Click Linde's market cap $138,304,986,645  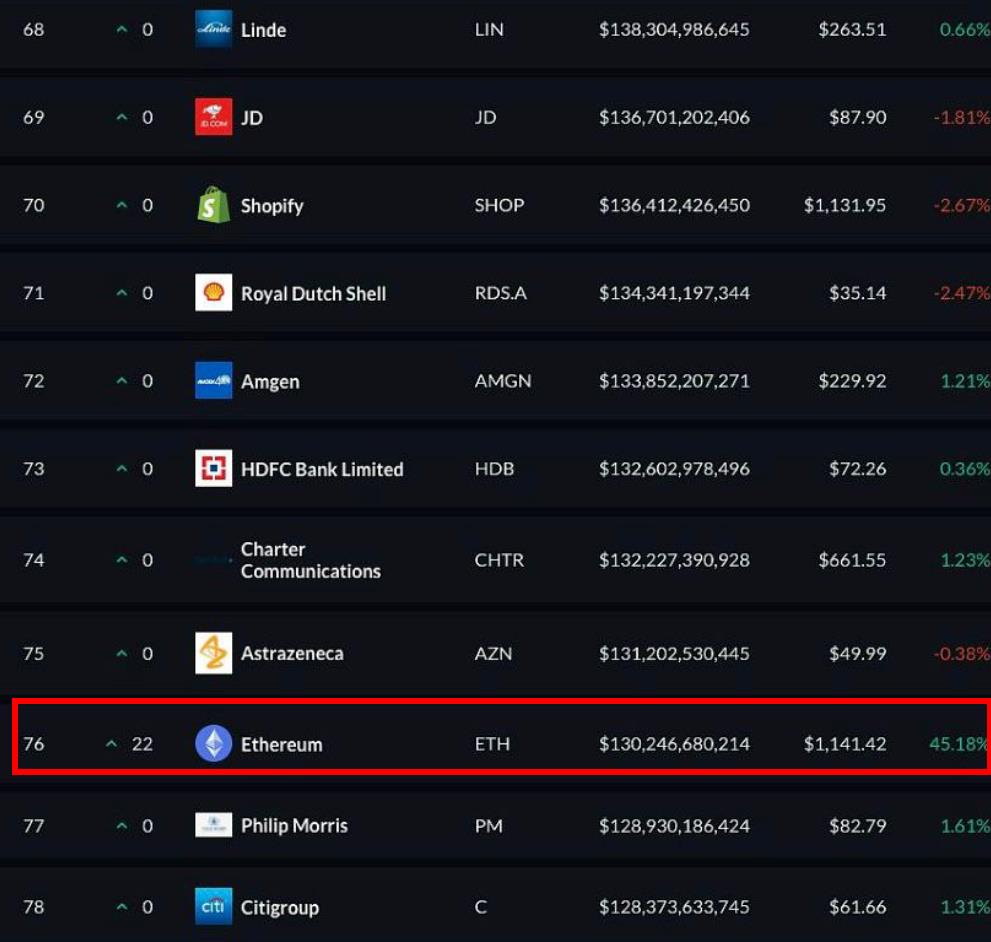[x=674, y=29]
